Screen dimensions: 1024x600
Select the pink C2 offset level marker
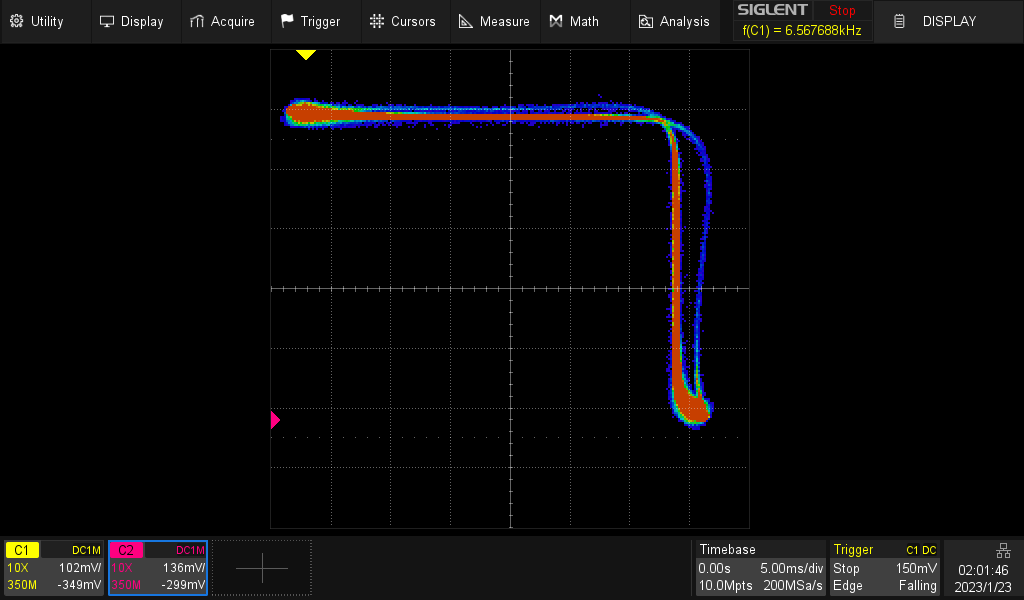pyautogui.click(x=276, y=420)
